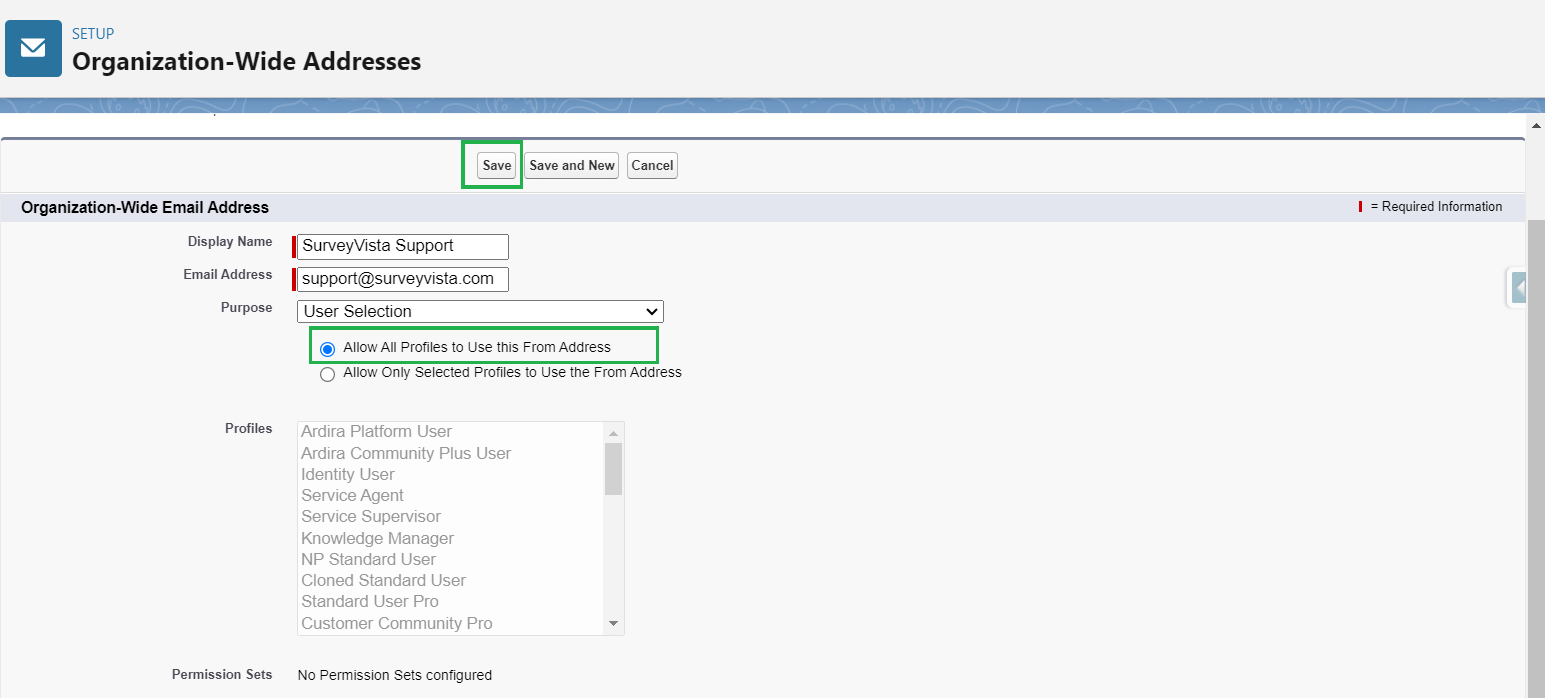Open the Purpose dropdown
The height and width of the screenshot is (698, 1545).
(x=480, y=311)
